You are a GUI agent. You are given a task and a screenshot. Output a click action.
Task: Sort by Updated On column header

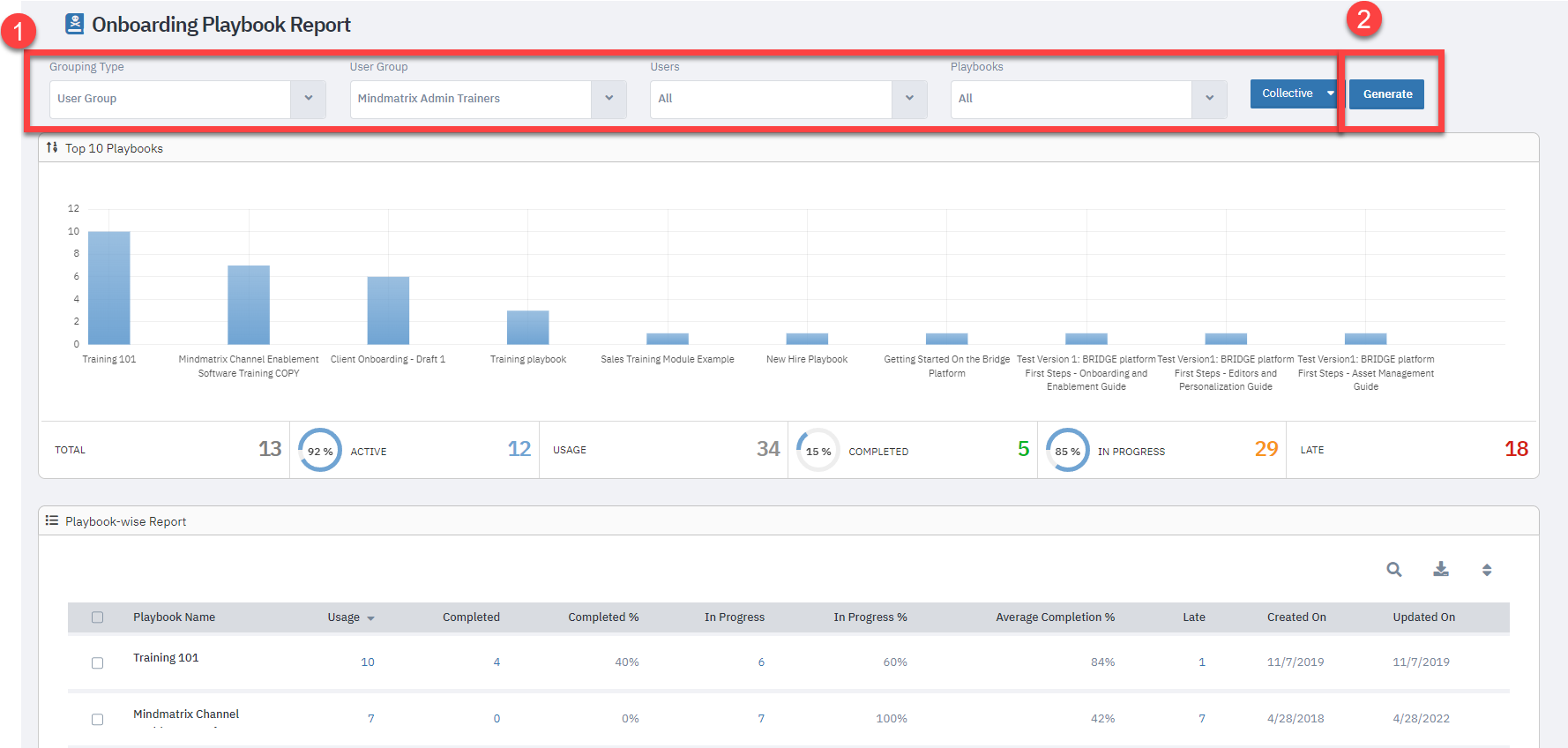[x=1423, y=617]
